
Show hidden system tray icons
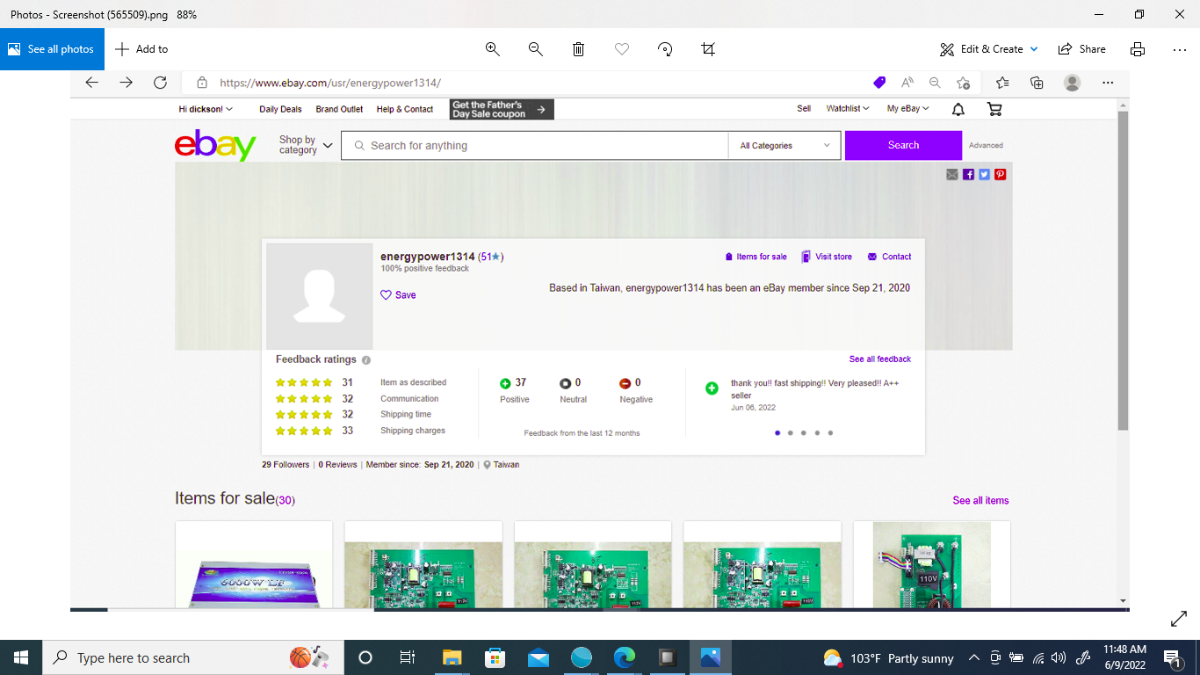973,657
